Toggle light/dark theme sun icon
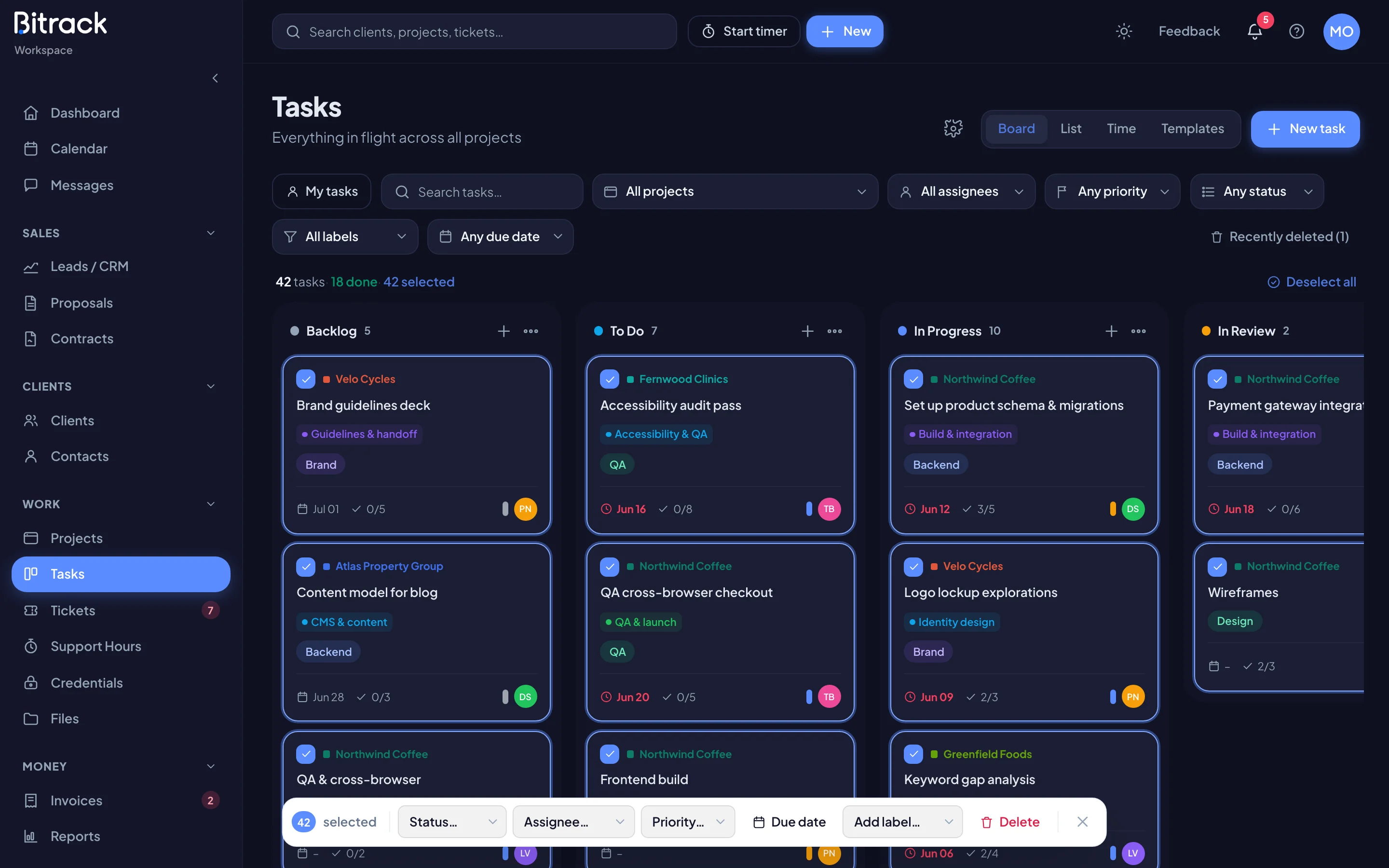1389x868 pixels. tap(1123, 31)
